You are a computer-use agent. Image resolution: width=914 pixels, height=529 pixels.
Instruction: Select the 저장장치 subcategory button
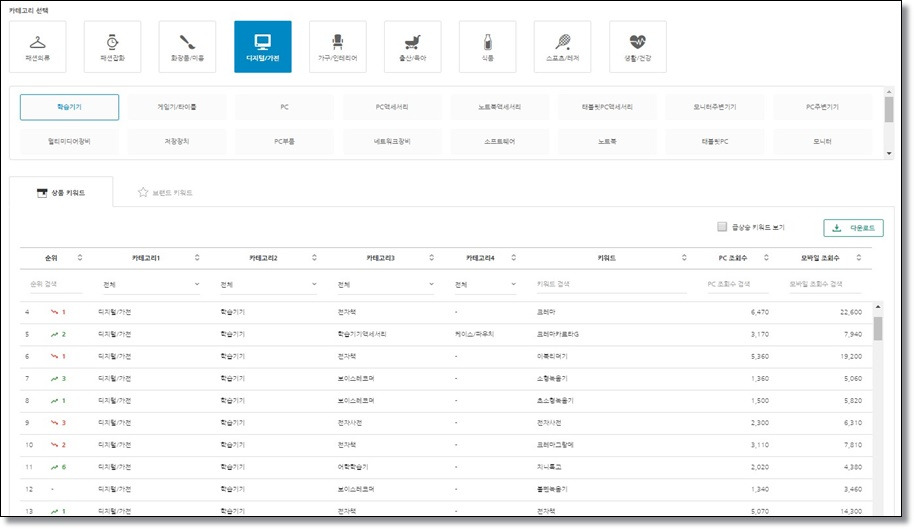177,142
